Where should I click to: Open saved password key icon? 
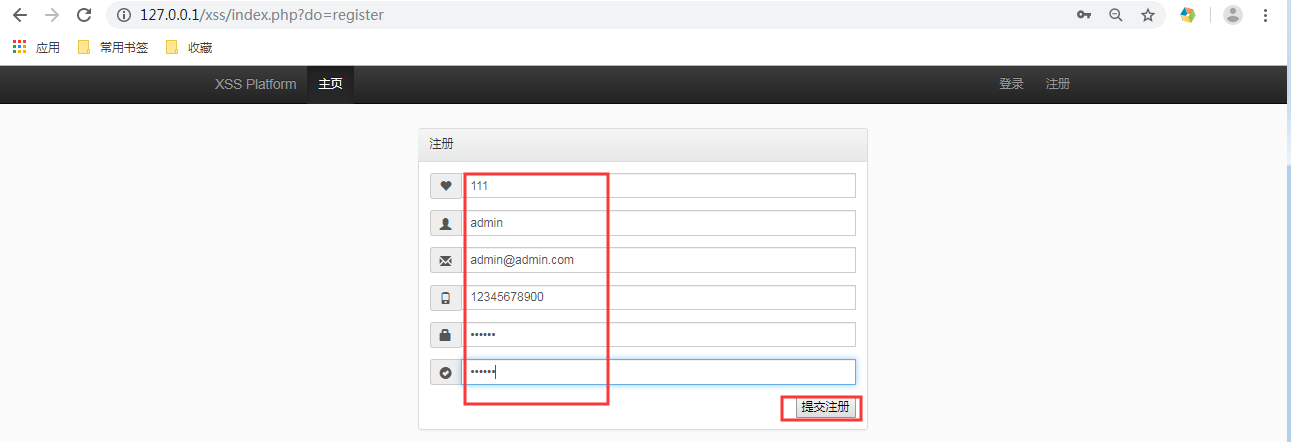click(x=1083, y=15)
